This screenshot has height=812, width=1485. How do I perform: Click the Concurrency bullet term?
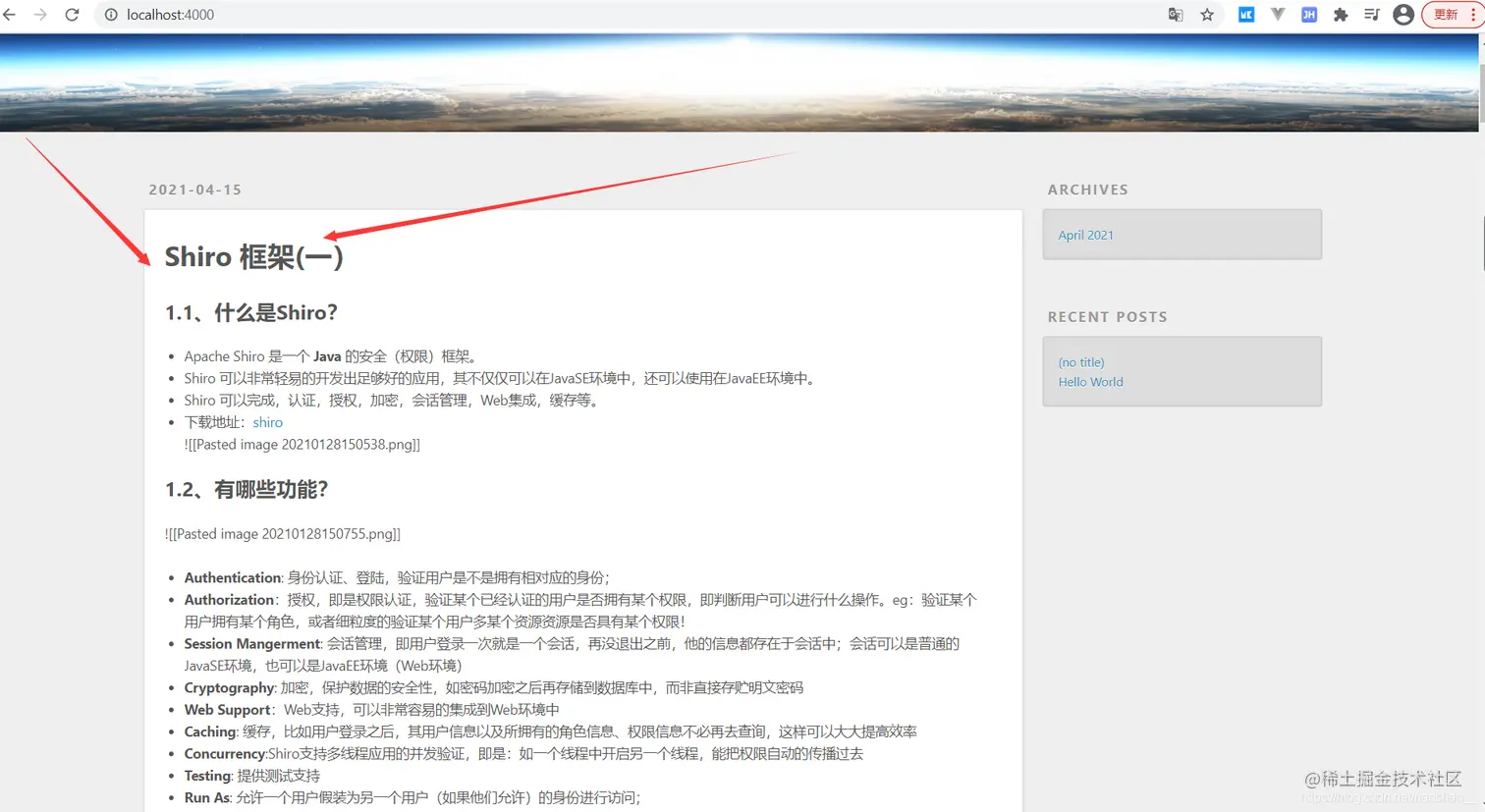pyautogui.click(x=225, y=754)
